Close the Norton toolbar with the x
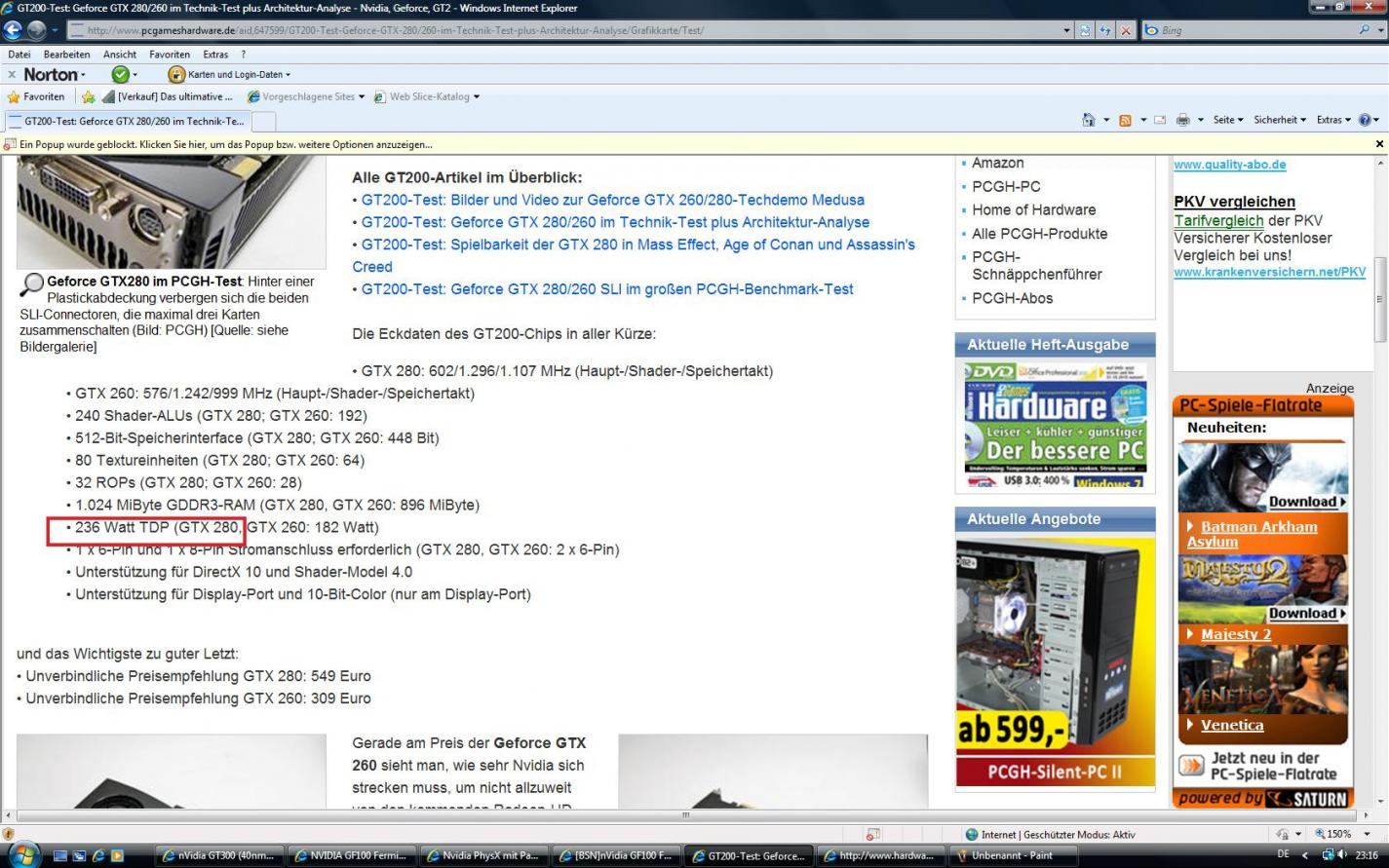Viewport: 1389px width, 868px height. [12, 74]
